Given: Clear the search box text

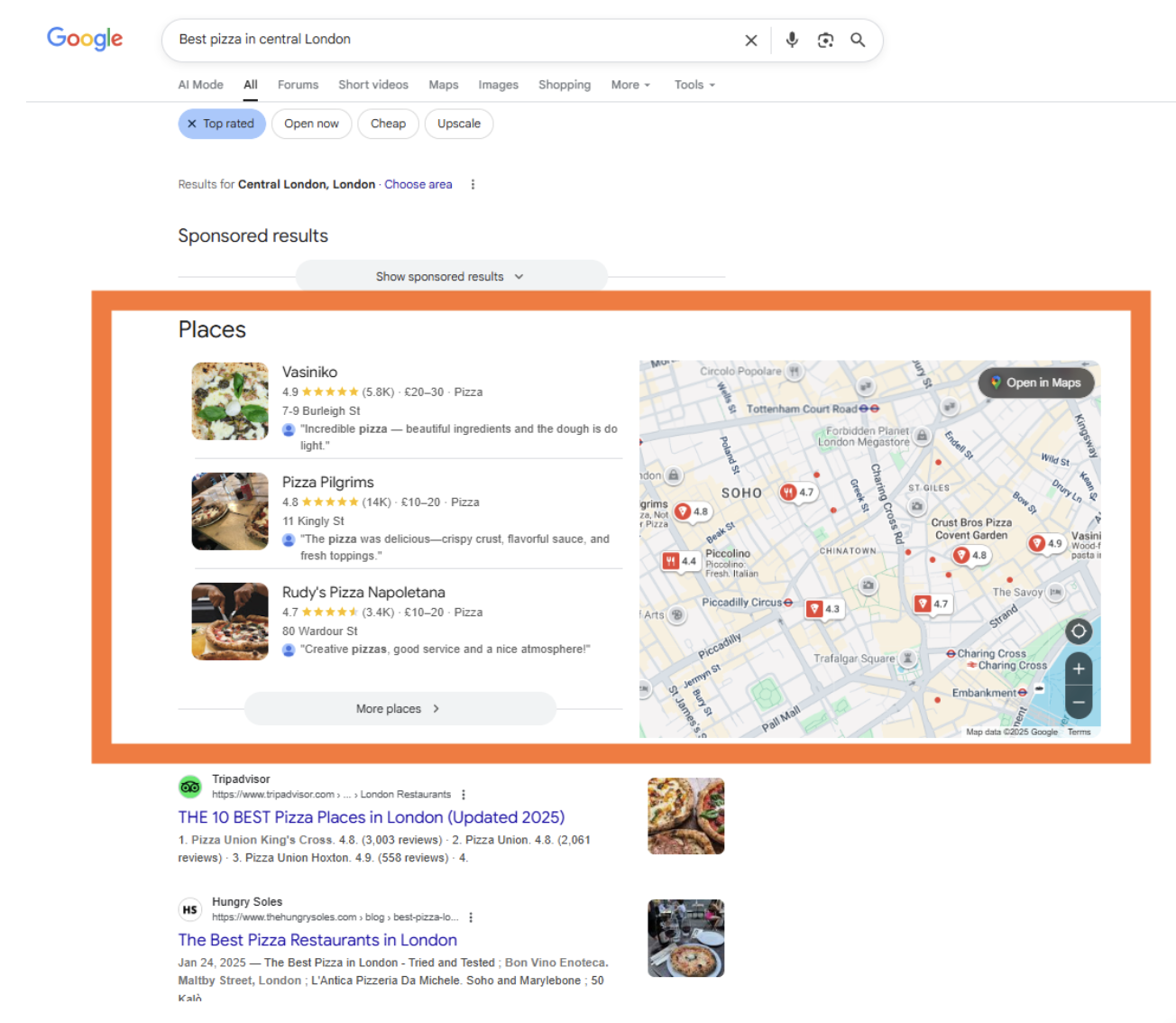Looking at the screenshot, I should point(750,41).
